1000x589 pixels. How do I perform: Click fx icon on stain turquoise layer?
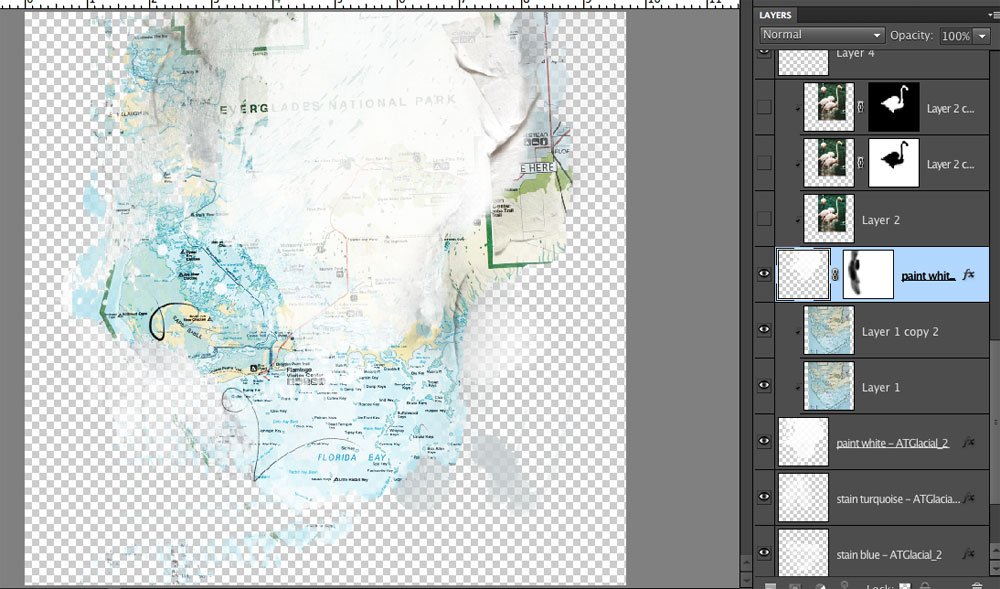point(968,498)
